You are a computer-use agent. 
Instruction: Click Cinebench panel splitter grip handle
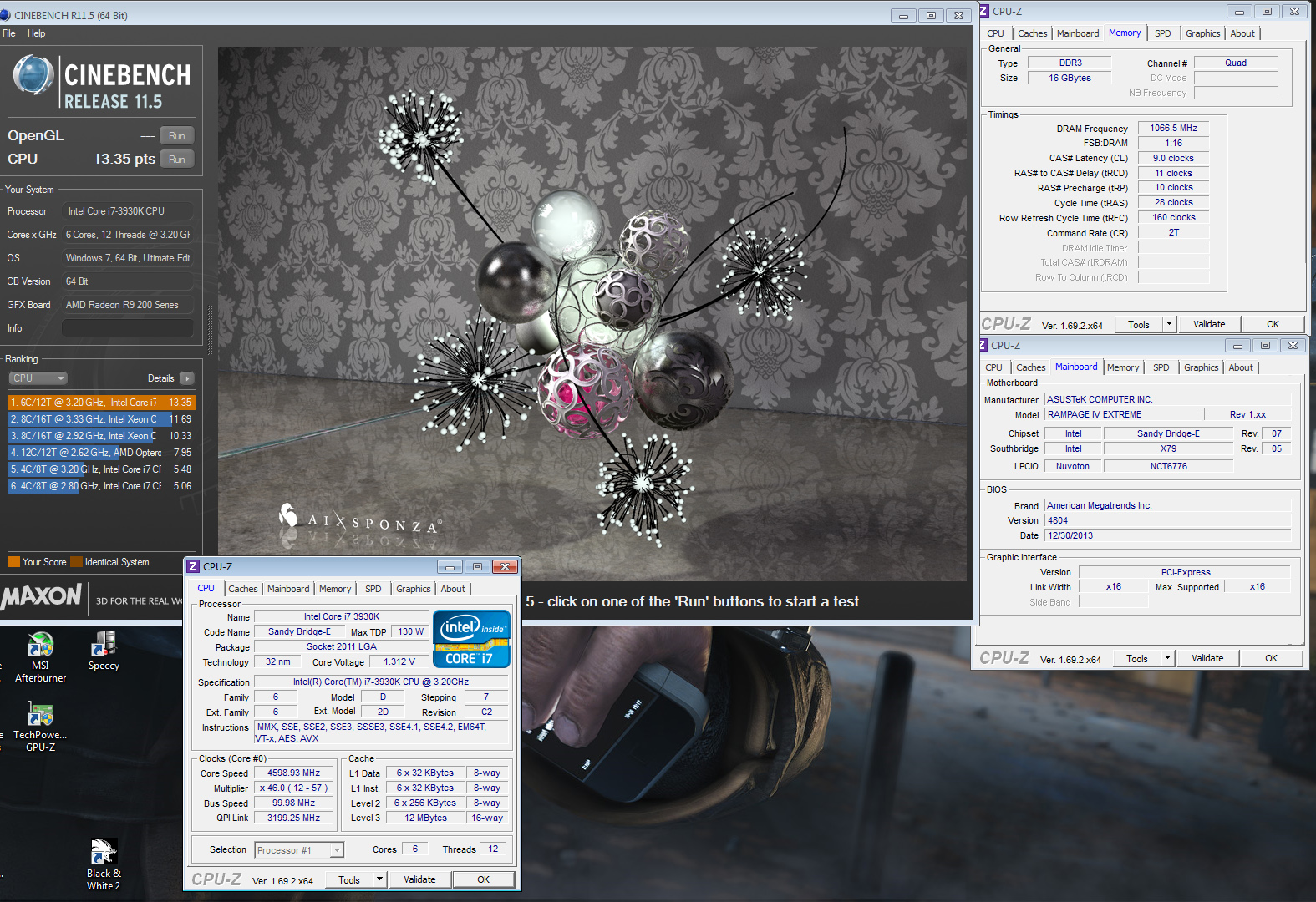tap(211, 330)
